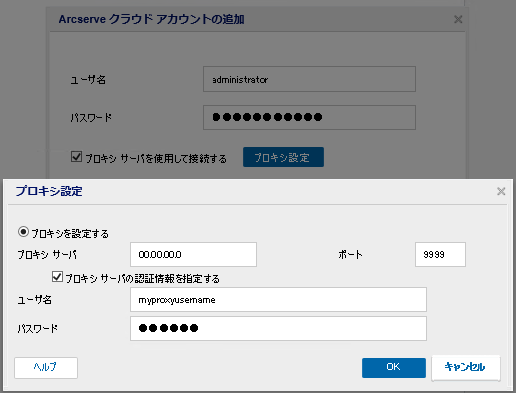
Task: Focus the プロキシ サーバ address field
Action: pyautogui.click(x=193, y=255)
